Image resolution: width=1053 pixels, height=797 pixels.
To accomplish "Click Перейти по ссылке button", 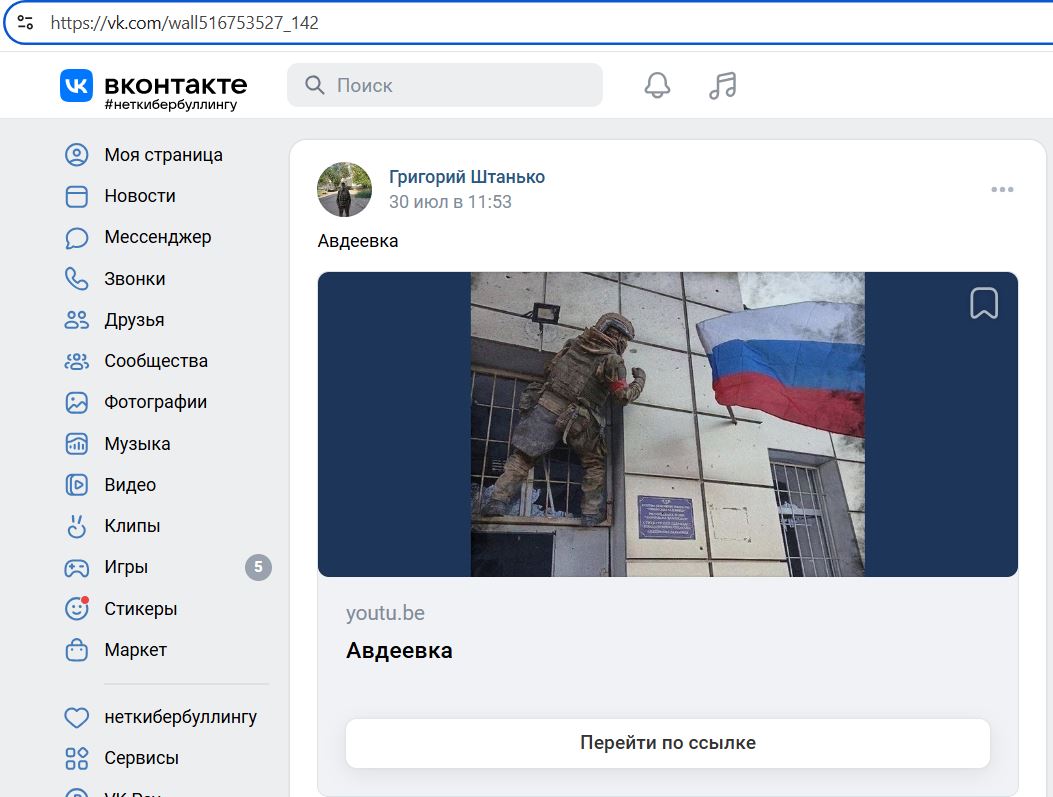I will pos(668,743).
